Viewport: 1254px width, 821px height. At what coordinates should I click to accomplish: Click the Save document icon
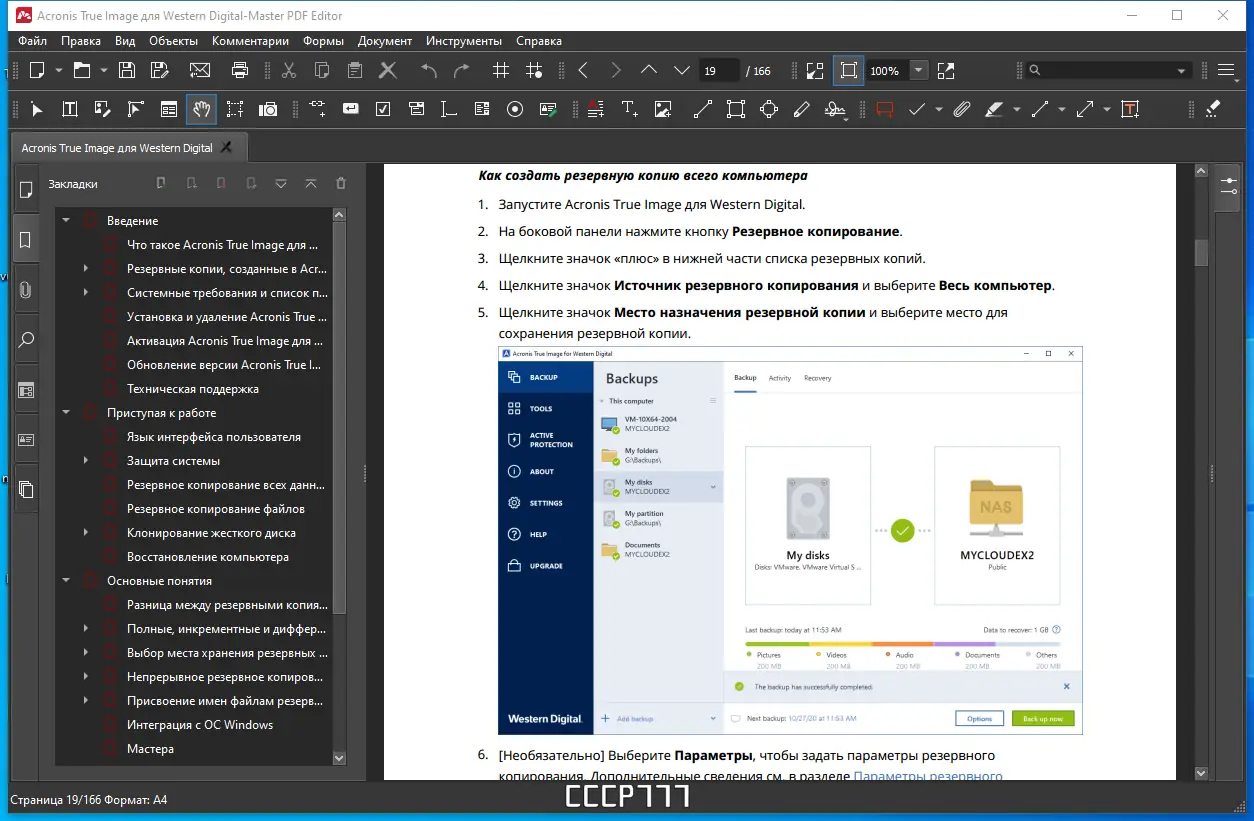(x=127, y=70)
